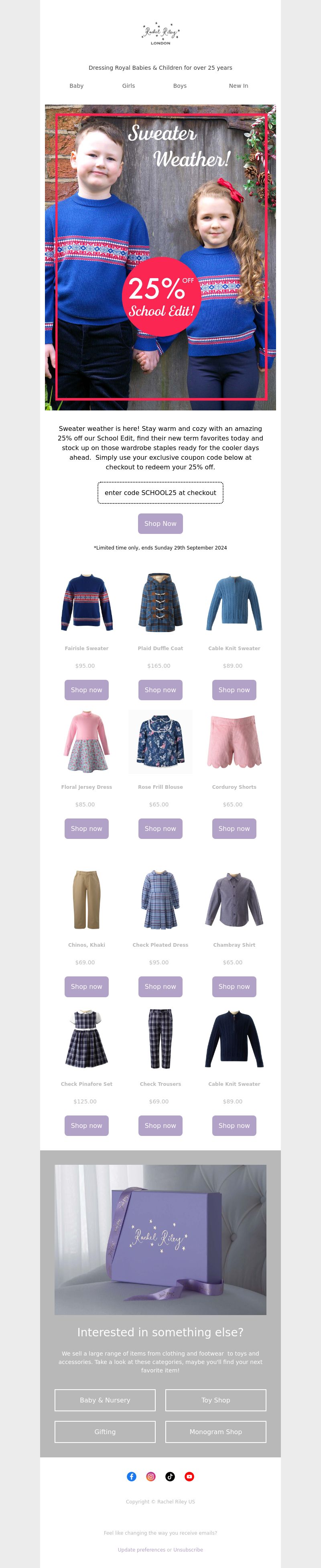Click the Rachel Riley London logo
321x1568 pixels.
(x=160, y=35)
